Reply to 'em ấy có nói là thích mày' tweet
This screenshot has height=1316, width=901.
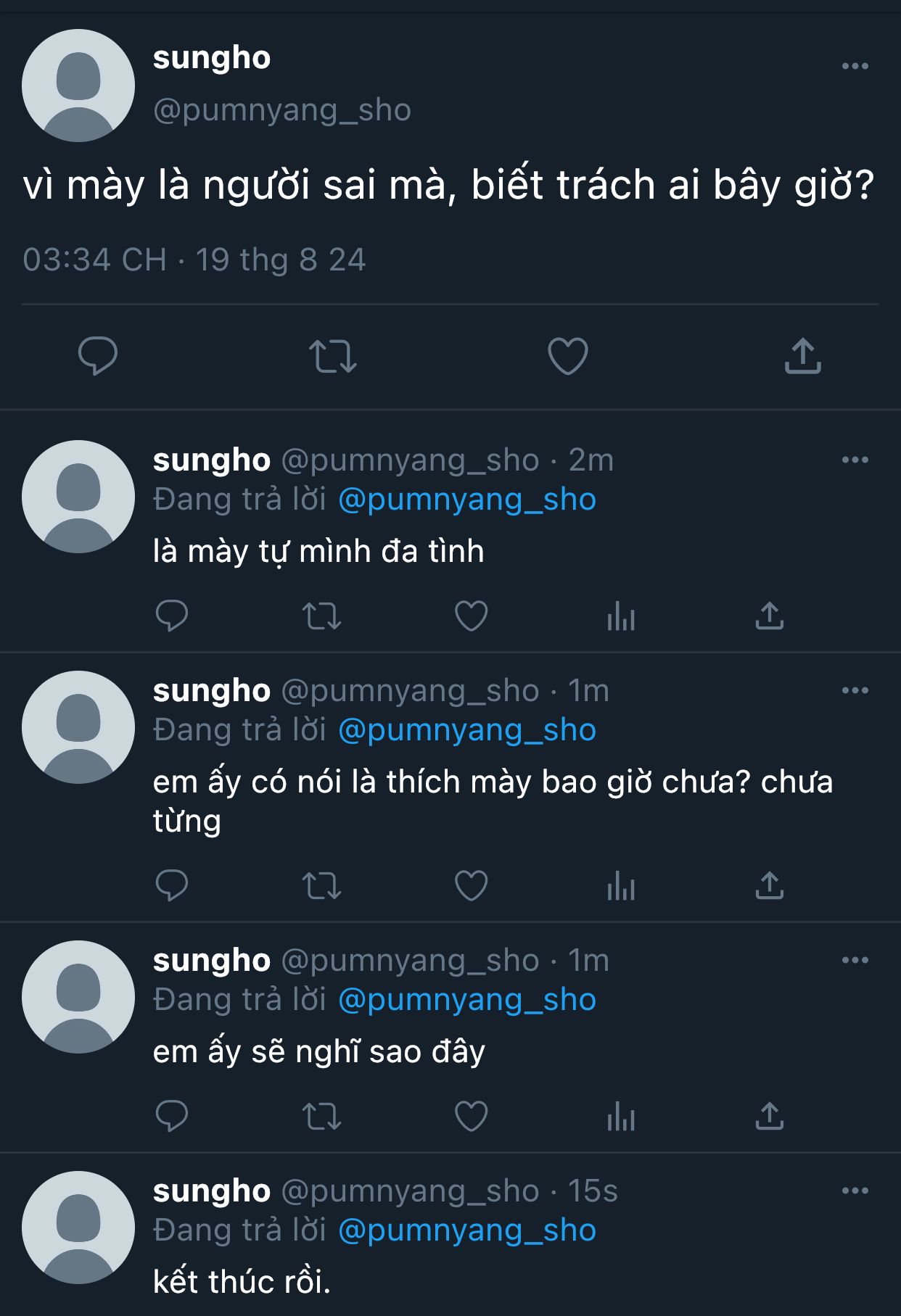click(172, 885)
